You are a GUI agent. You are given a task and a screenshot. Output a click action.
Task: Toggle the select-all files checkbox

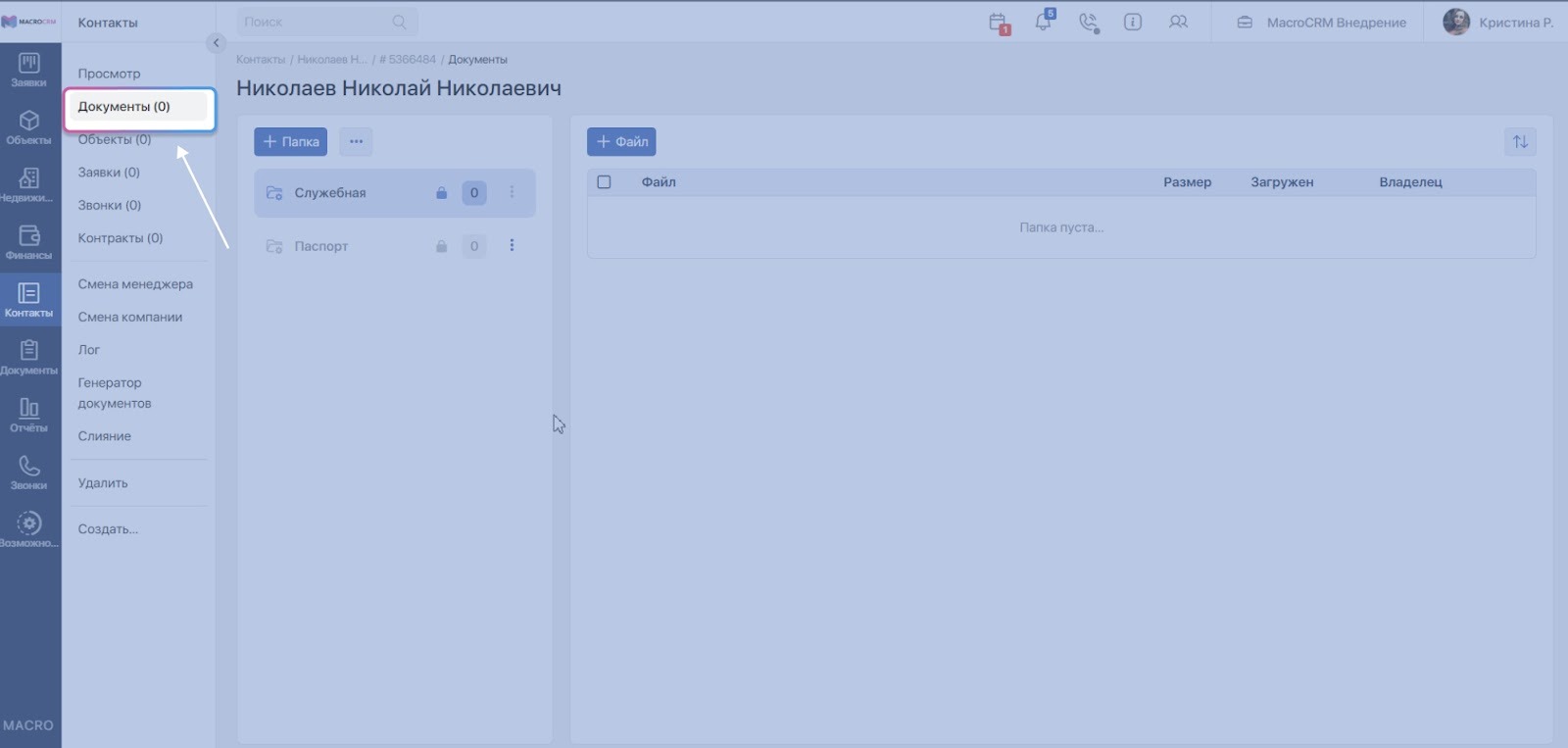pos(605,182)
